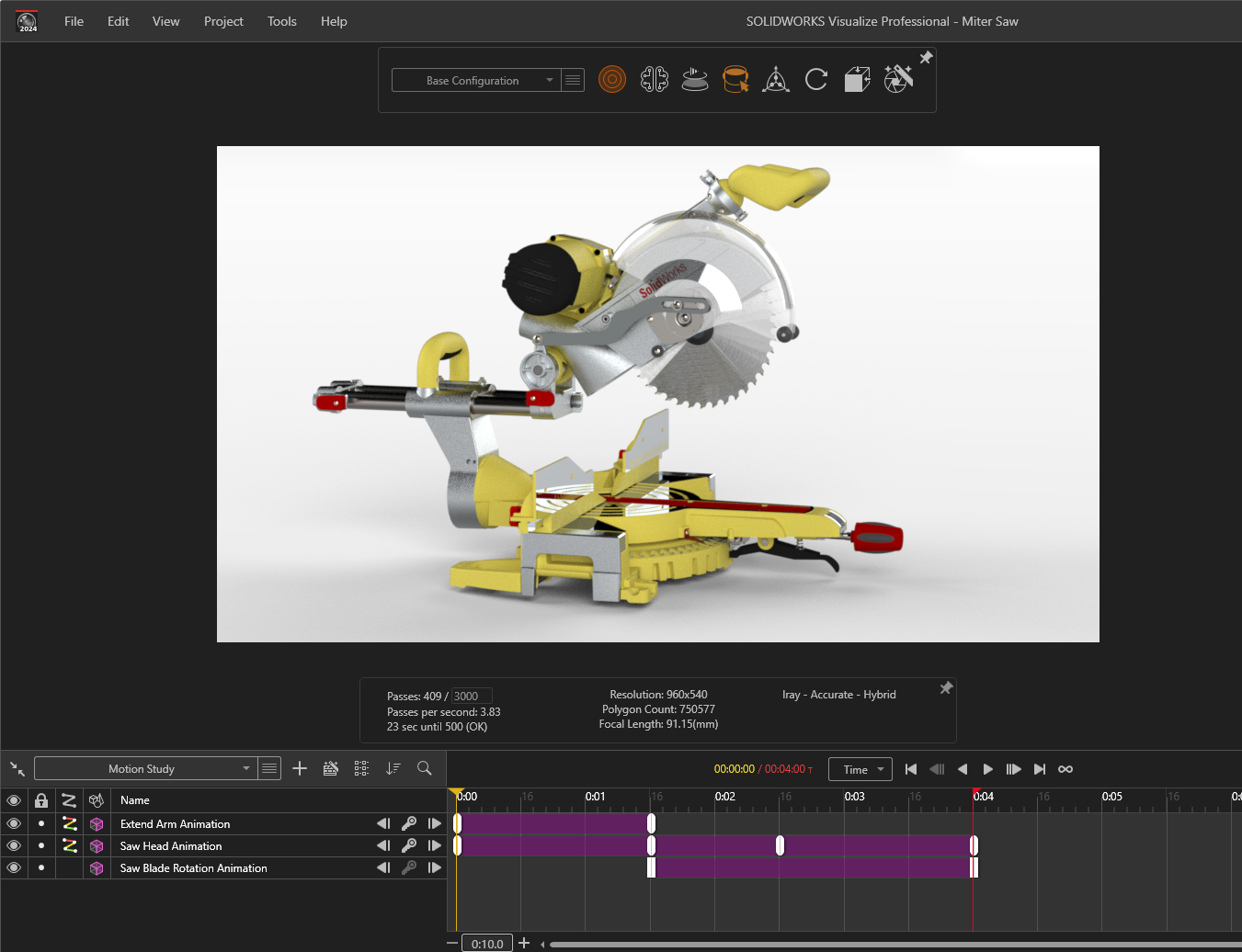
Task: Open the Motion Study dropdown
Action: pyautogui.click(x=145, y=768)
